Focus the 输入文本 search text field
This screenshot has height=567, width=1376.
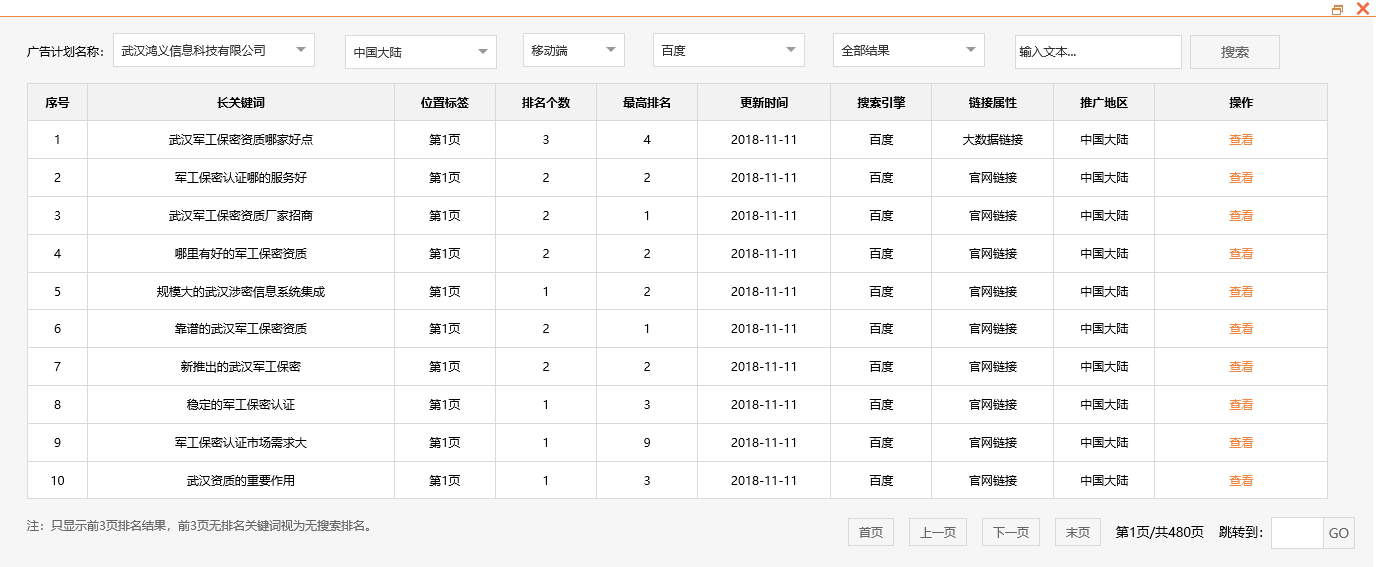coord(1098,52)
